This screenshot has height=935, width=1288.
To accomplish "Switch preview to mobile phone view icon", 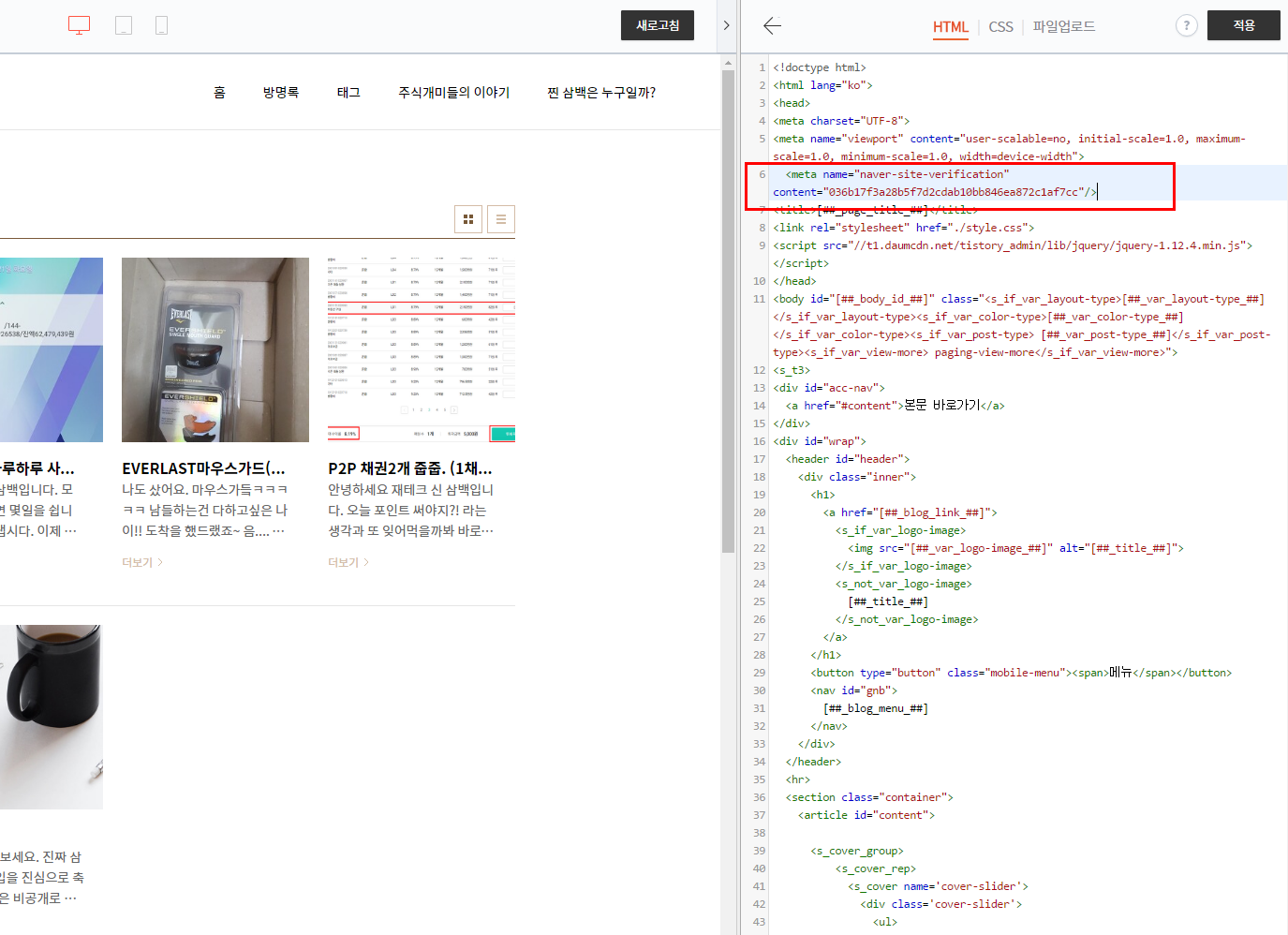I will [x=161, y=25].
